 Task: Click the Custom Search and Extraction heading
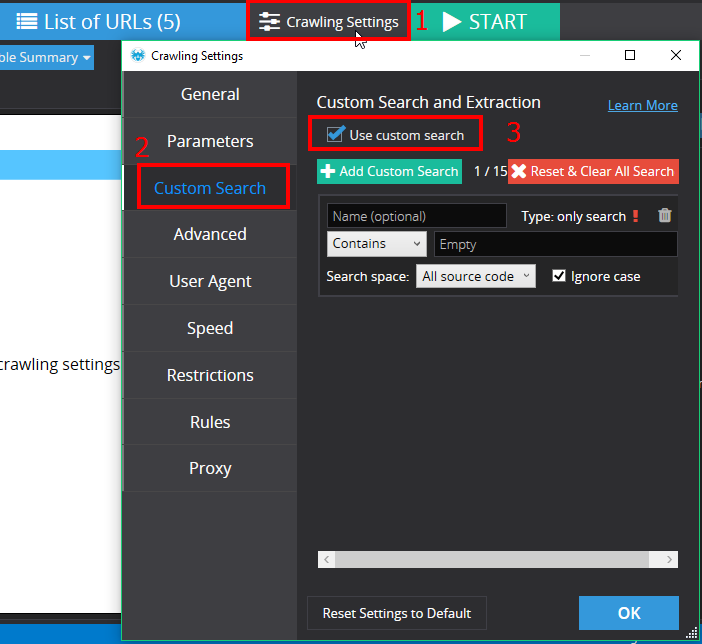pyautogui.click(x=428, y=102)
